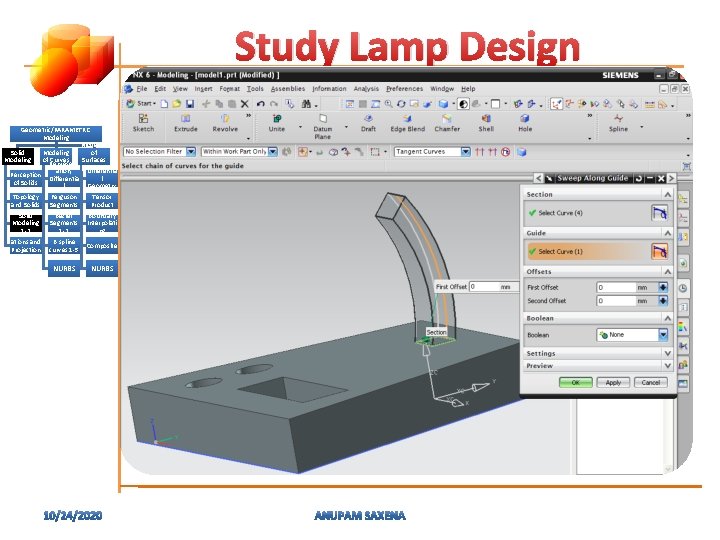
Task: Choose the Revolve tool
Action: pyautogui.click(x=225, y=123)
